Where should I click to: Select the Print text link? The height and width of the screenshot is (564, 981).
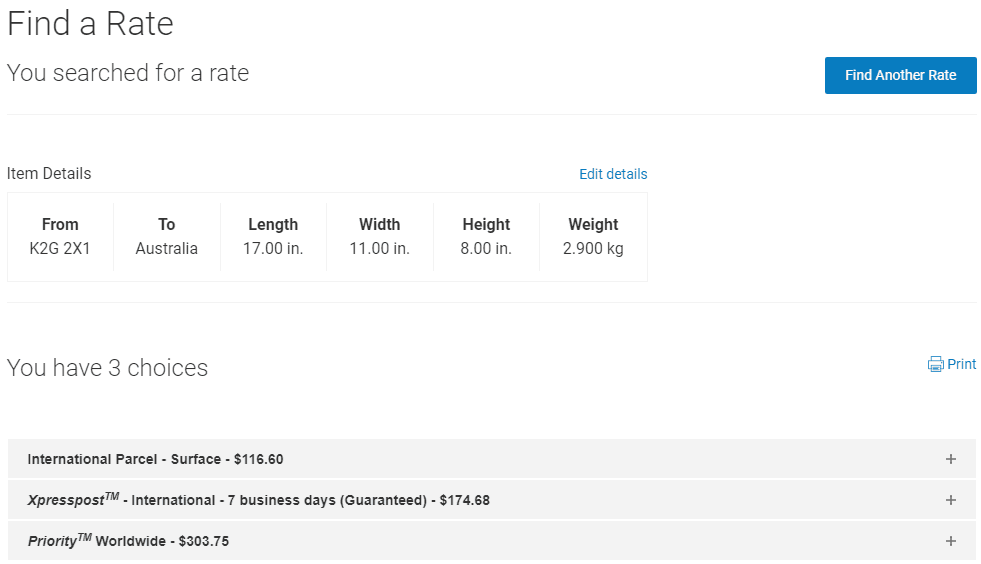click(962, 365)
